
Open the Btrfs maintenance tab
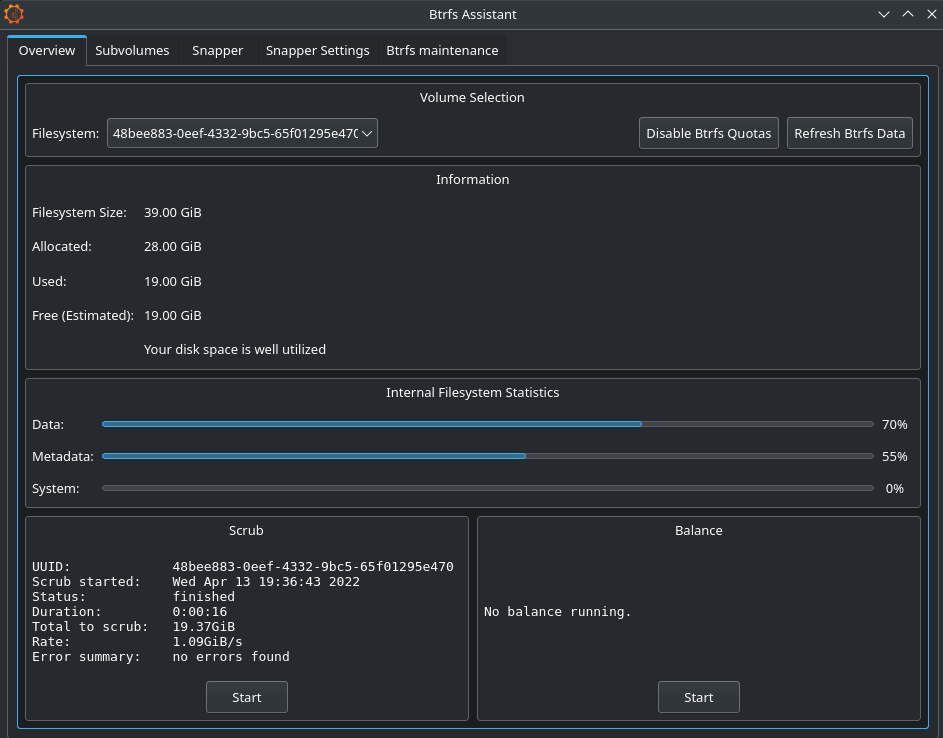pyautogui.click(x=442, y=51)
